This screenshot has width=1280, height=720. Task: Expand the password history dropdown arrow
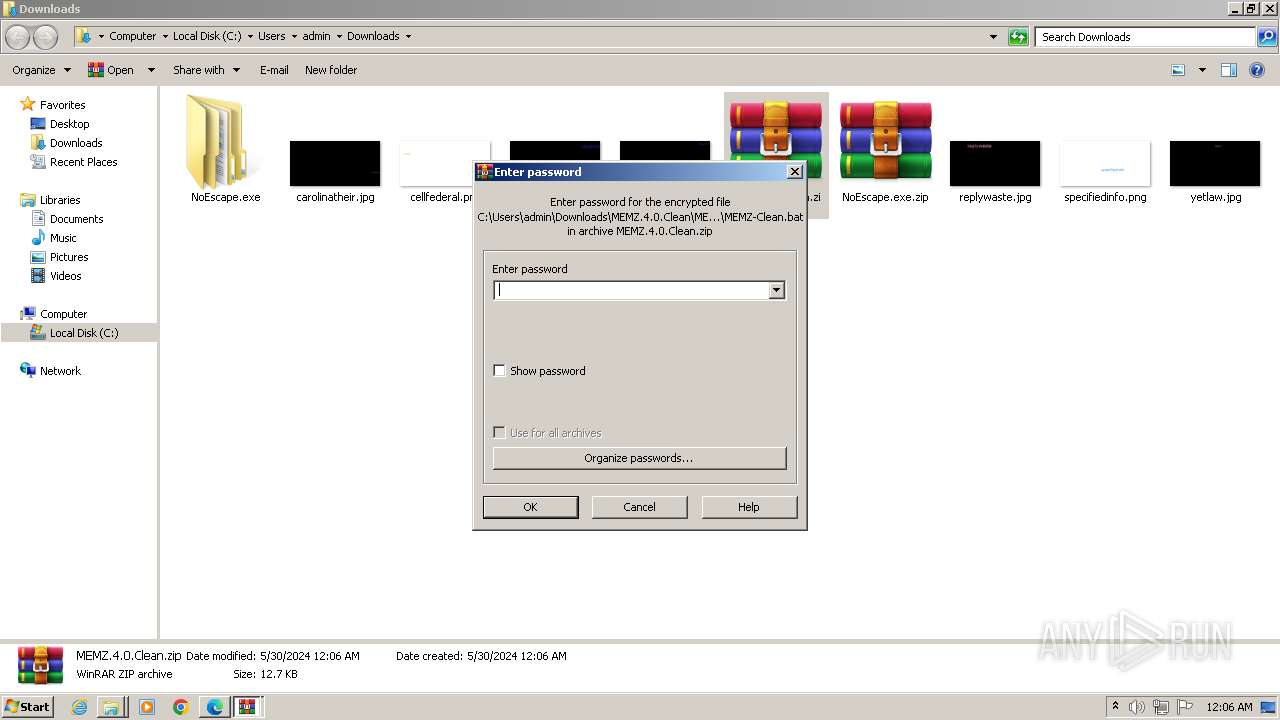776,290
